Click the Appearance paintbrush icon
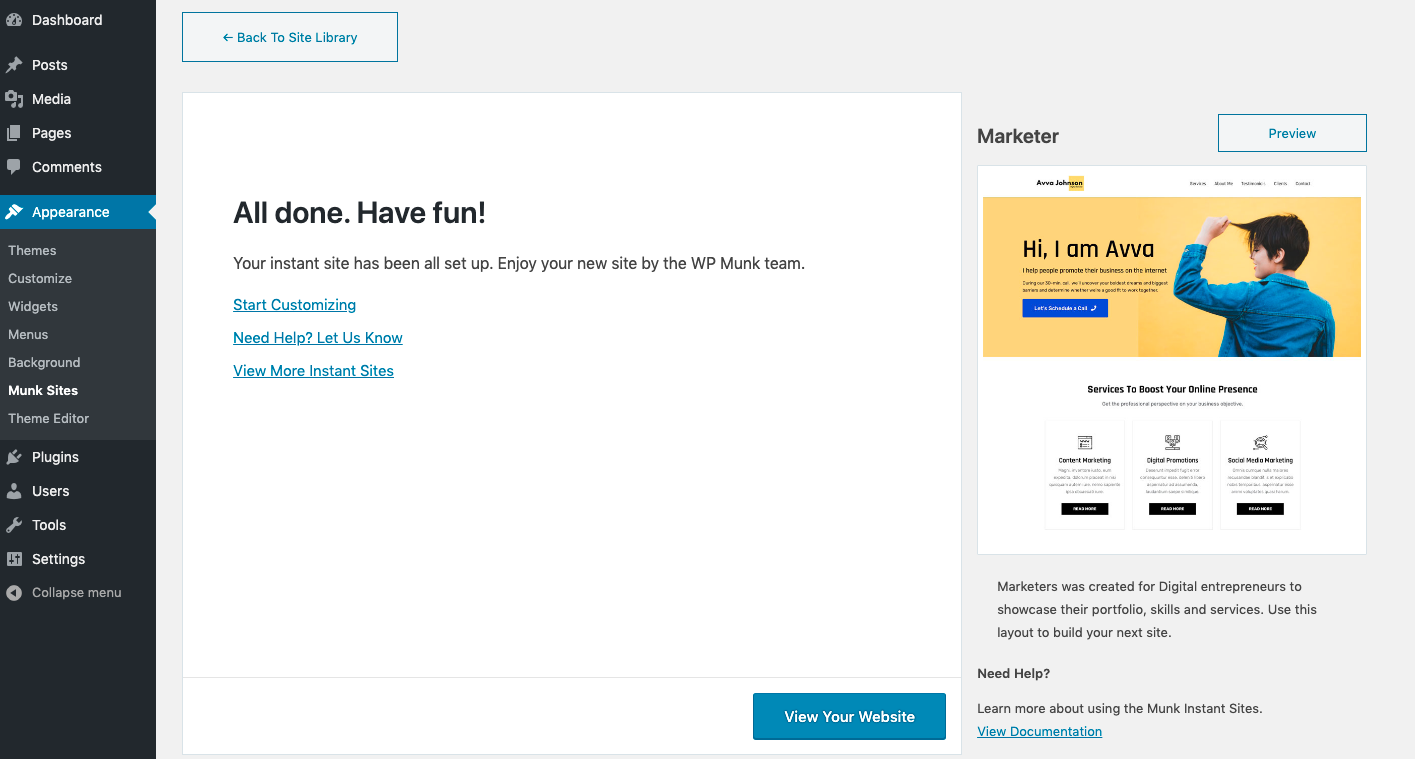This screenshot has width=1415, height=759. coord(14,212)
